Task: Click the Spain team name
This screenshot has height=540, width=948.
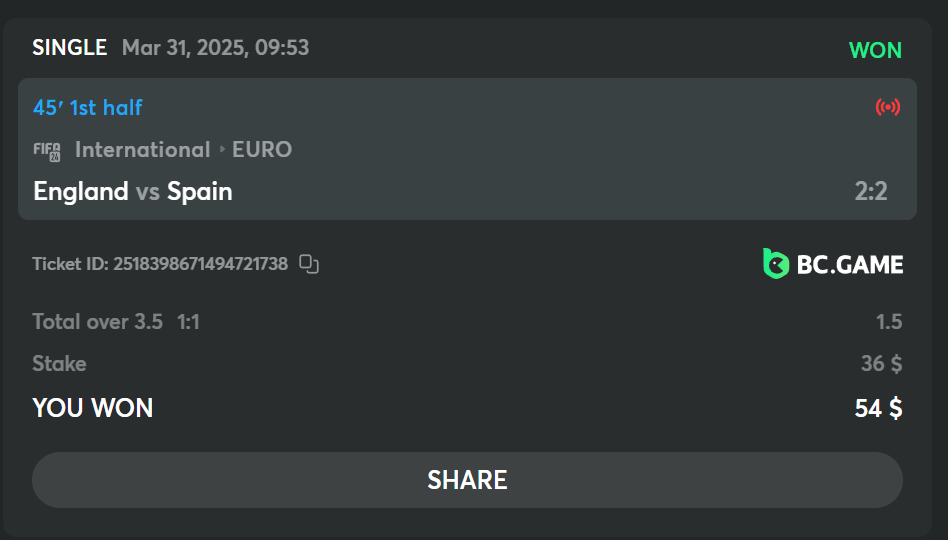Action: click(200, 191)
